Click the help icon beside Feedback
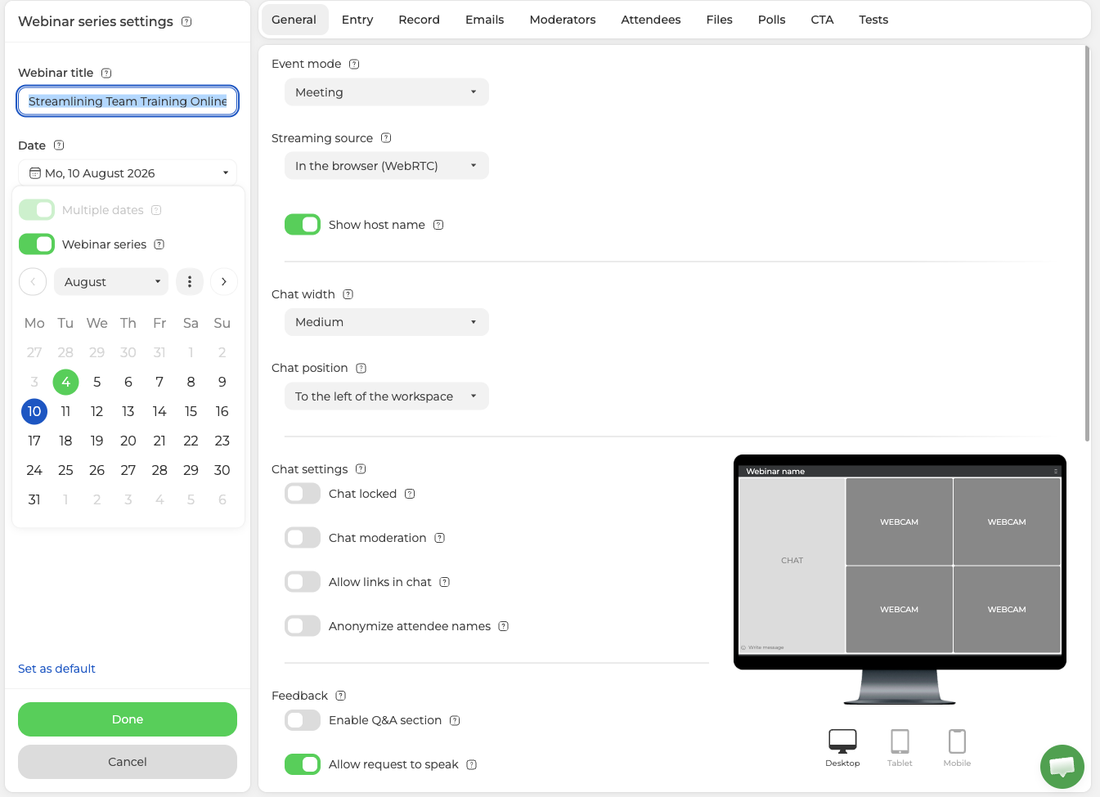 click(341, 696)
